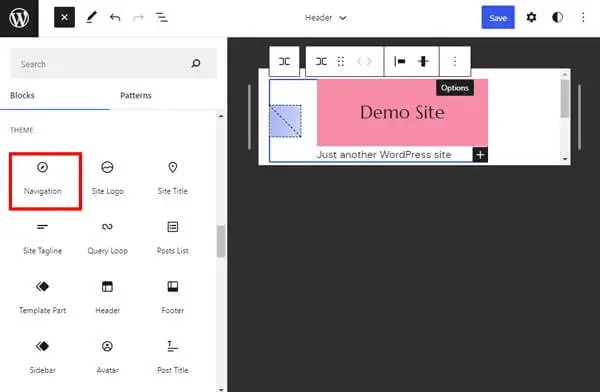Insert the Template Part block

click(x=42, y=298)
